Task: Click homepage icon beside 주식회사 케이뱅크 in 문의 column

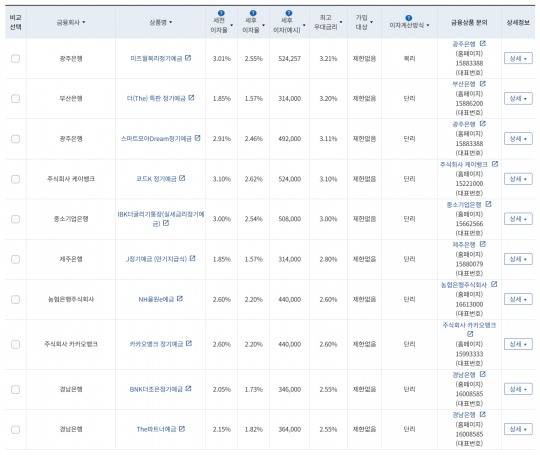Action: (x=495, y=164)
